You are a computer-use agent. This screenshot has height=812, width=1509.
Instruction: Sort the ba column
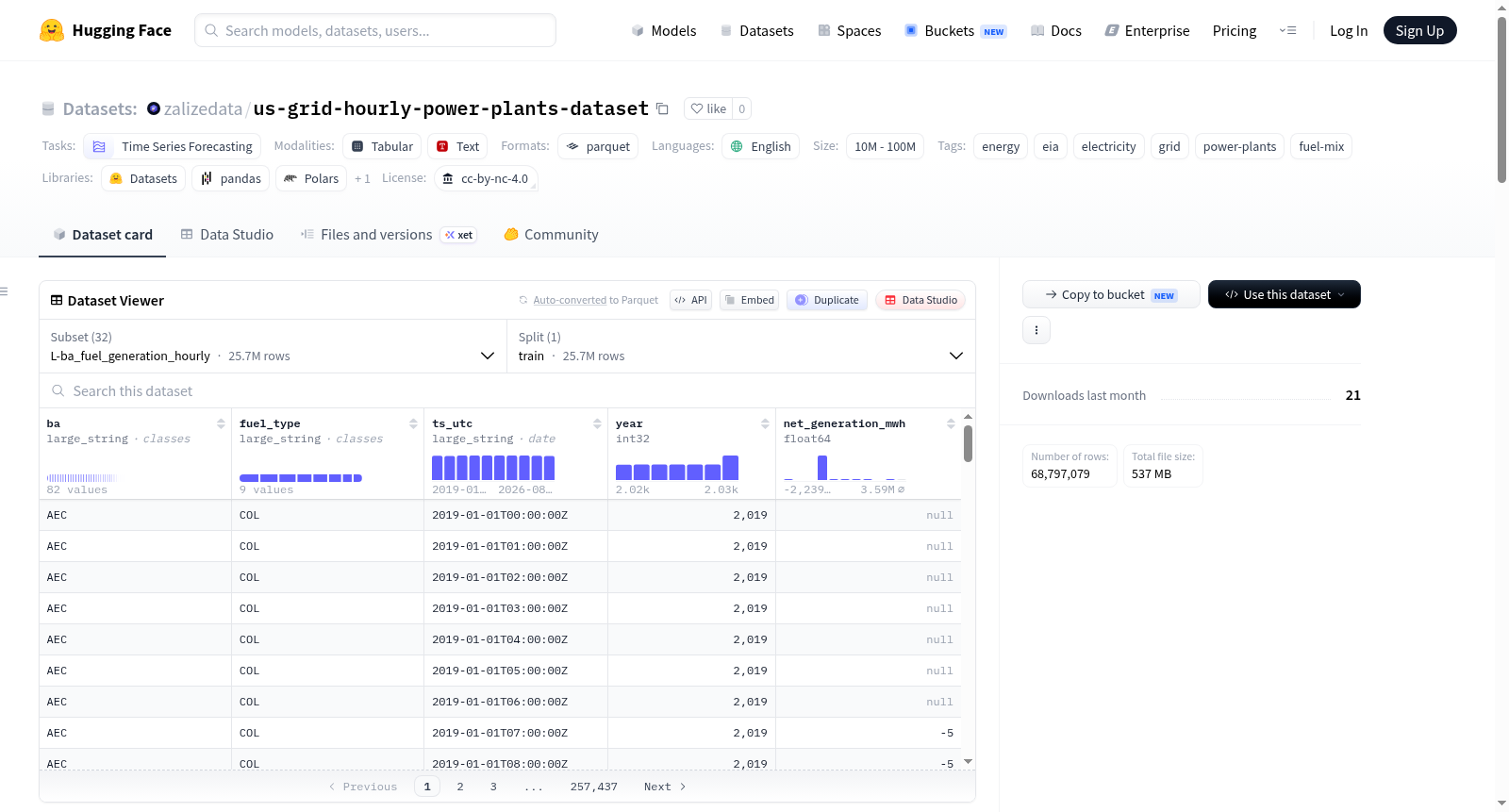pyautogui.click(x=221, y=423)
